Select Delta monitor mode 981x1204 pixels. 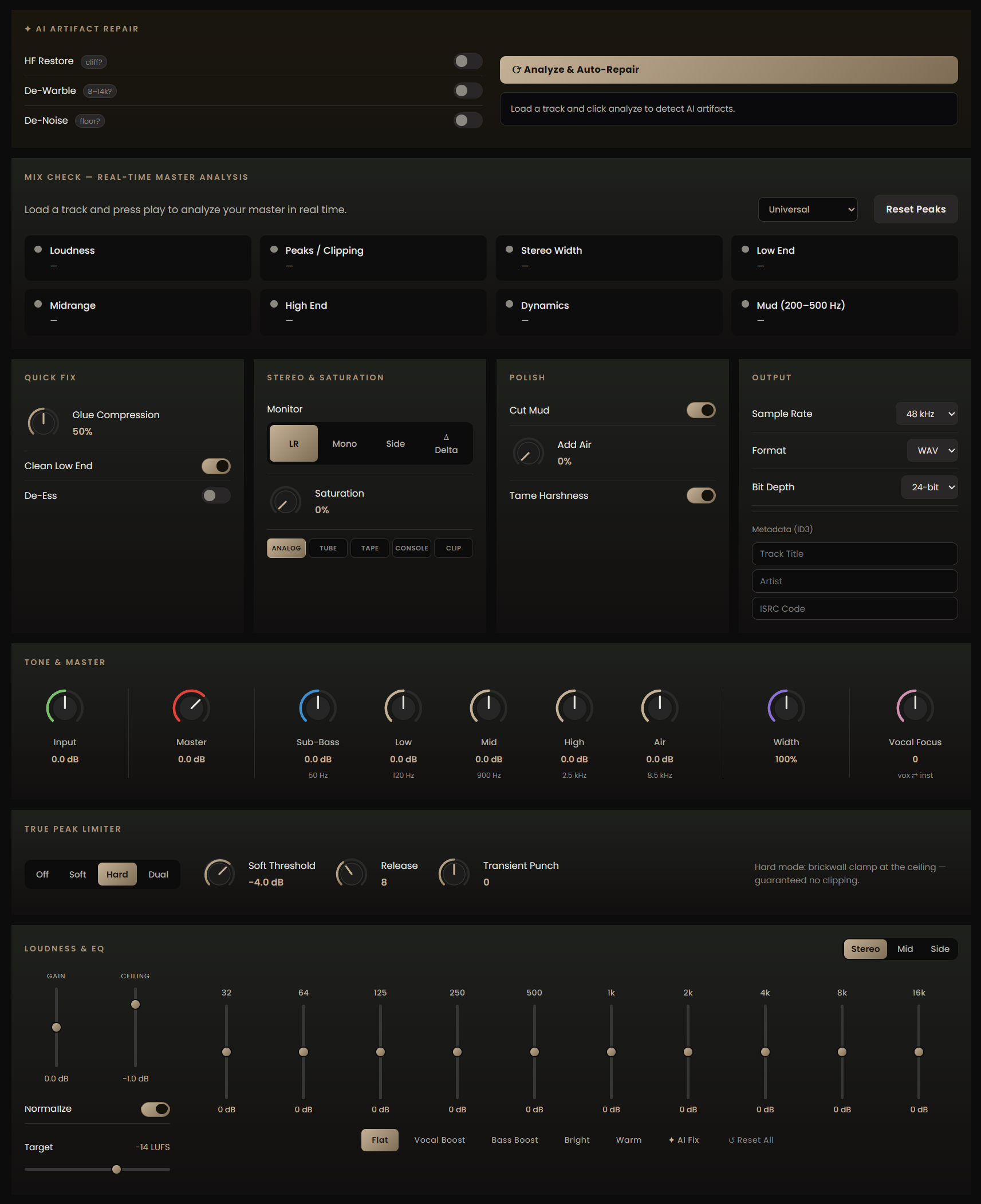click(446, 444)
